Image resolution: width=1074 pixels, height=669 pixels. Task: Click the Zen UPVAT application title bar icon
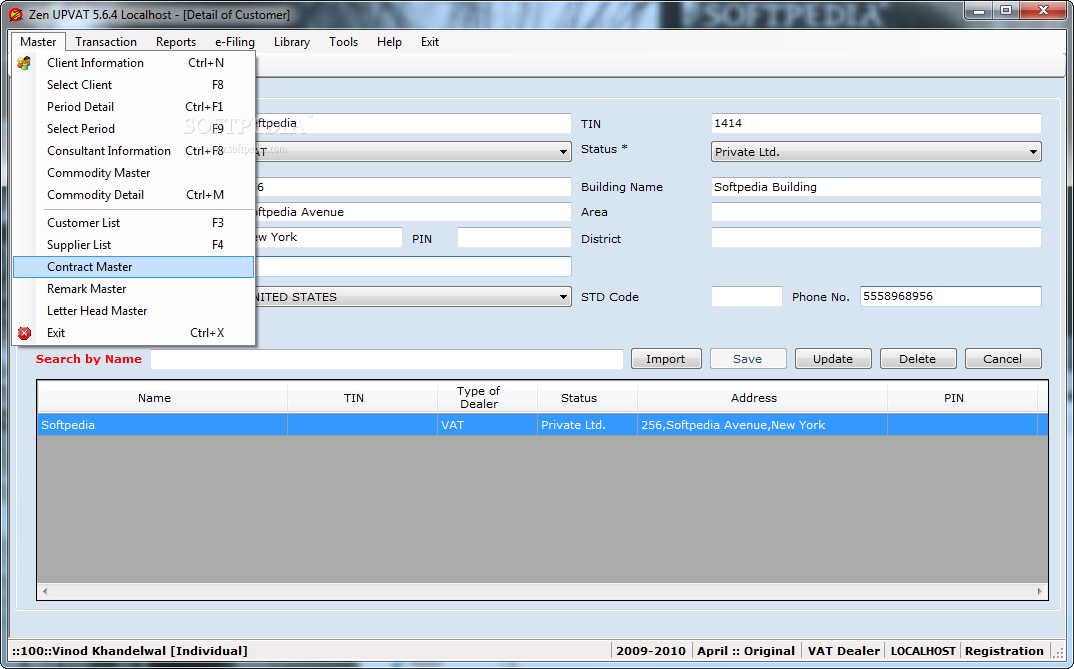click(16, 14)
